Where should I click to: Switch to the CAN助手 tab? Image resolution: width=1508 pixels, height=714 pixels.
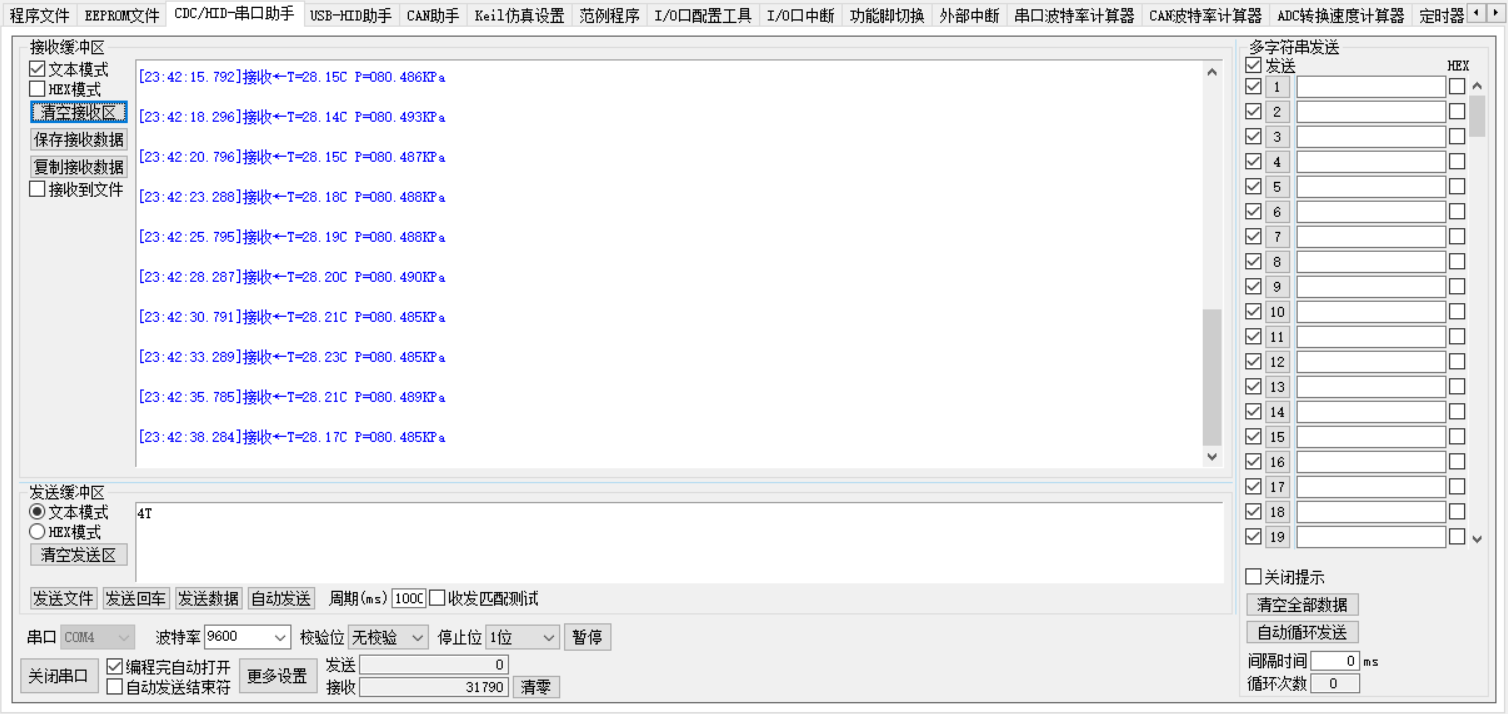click(x=433, y=16)
